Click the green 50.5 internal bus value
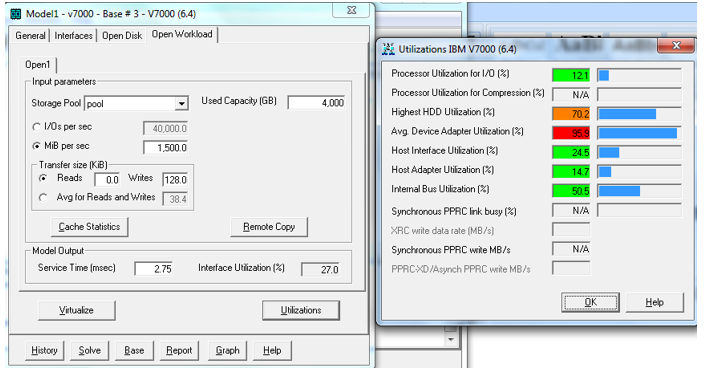 571,191
